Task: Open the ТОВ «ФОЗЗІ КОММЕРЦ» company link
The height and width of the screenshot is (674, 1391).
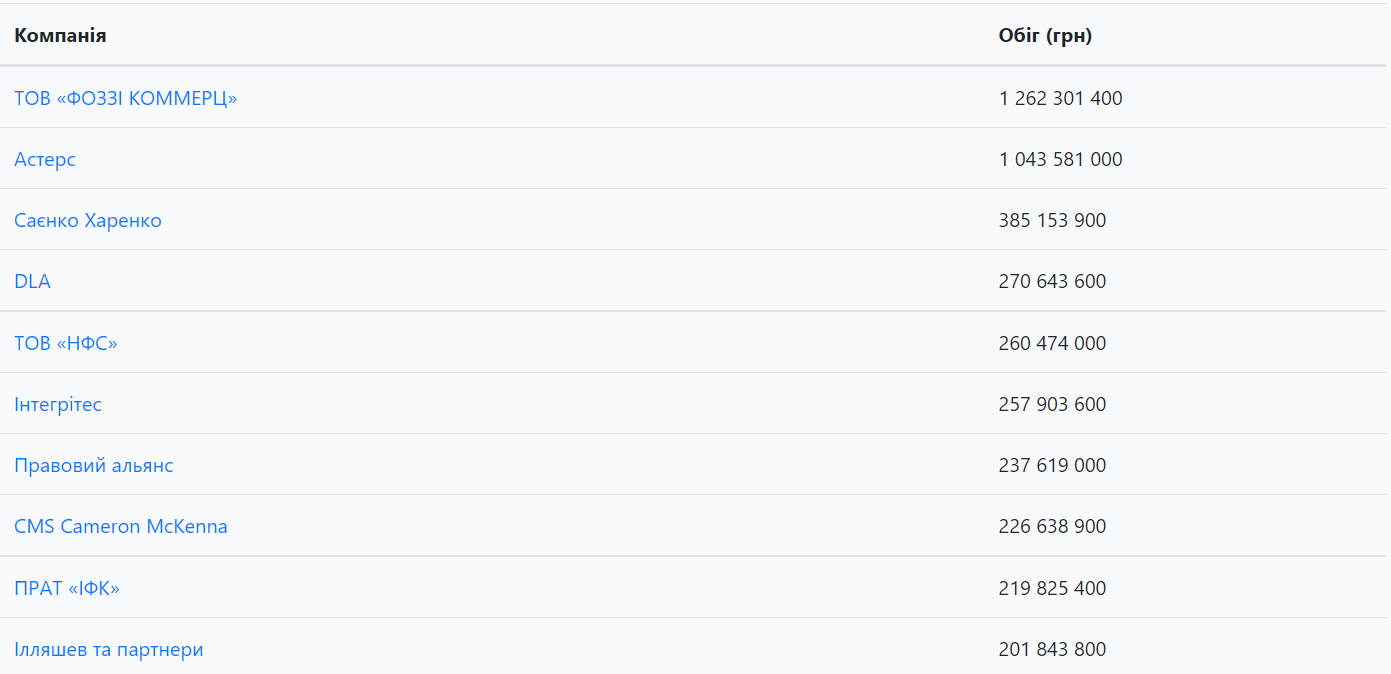Action: 126,98
